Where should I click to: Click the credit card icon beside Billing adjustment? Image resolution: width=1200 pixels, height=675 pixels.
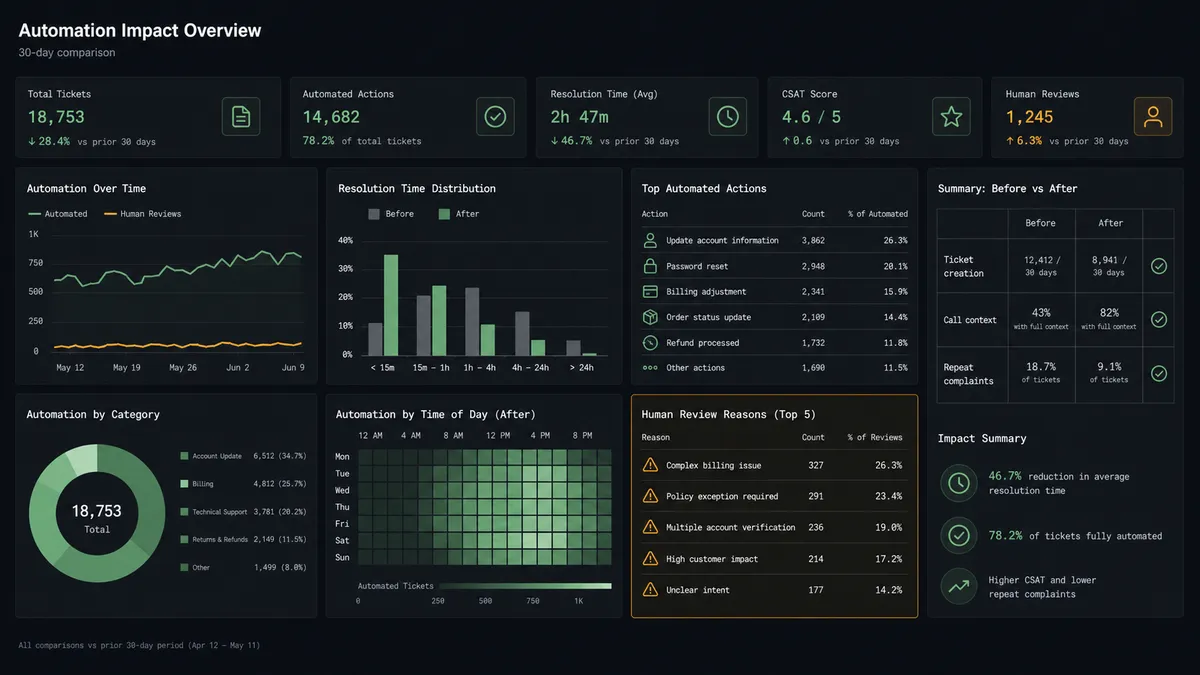tap(650, 292)
